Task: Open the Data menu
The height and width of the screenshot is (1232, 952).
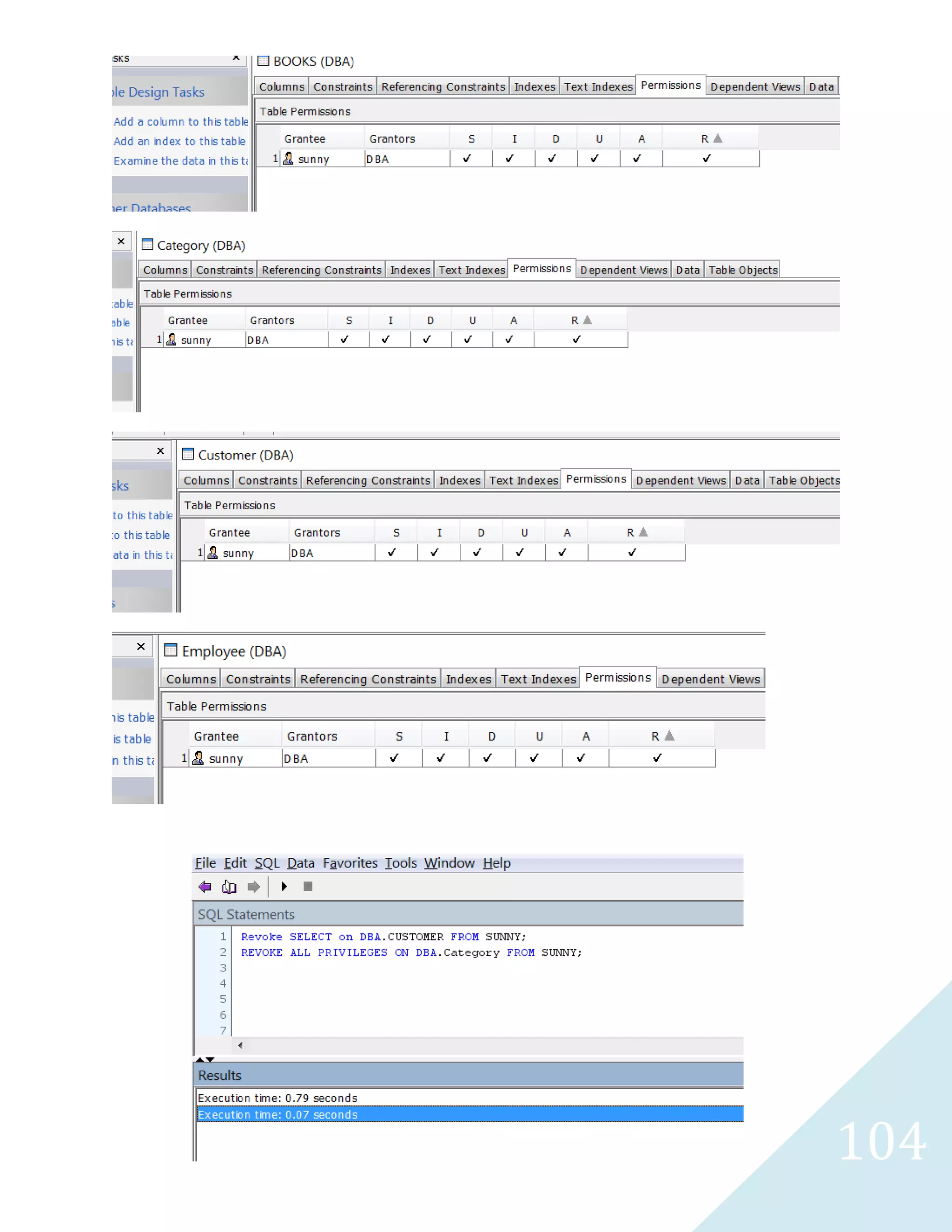Action: click(301, 863)
